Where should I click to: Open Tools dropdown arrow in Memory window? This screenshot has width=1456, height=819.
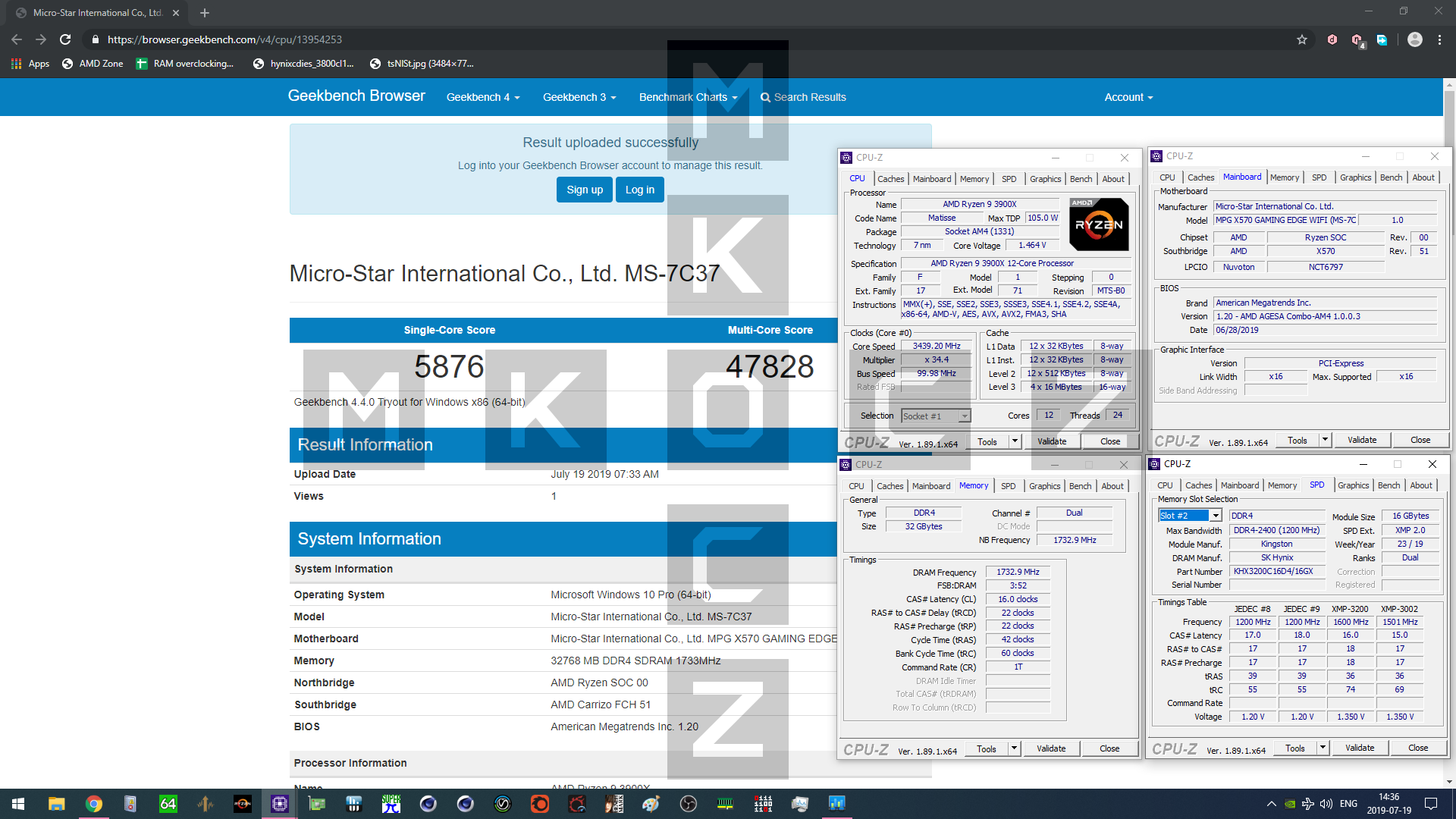[x=1014, y=748]
